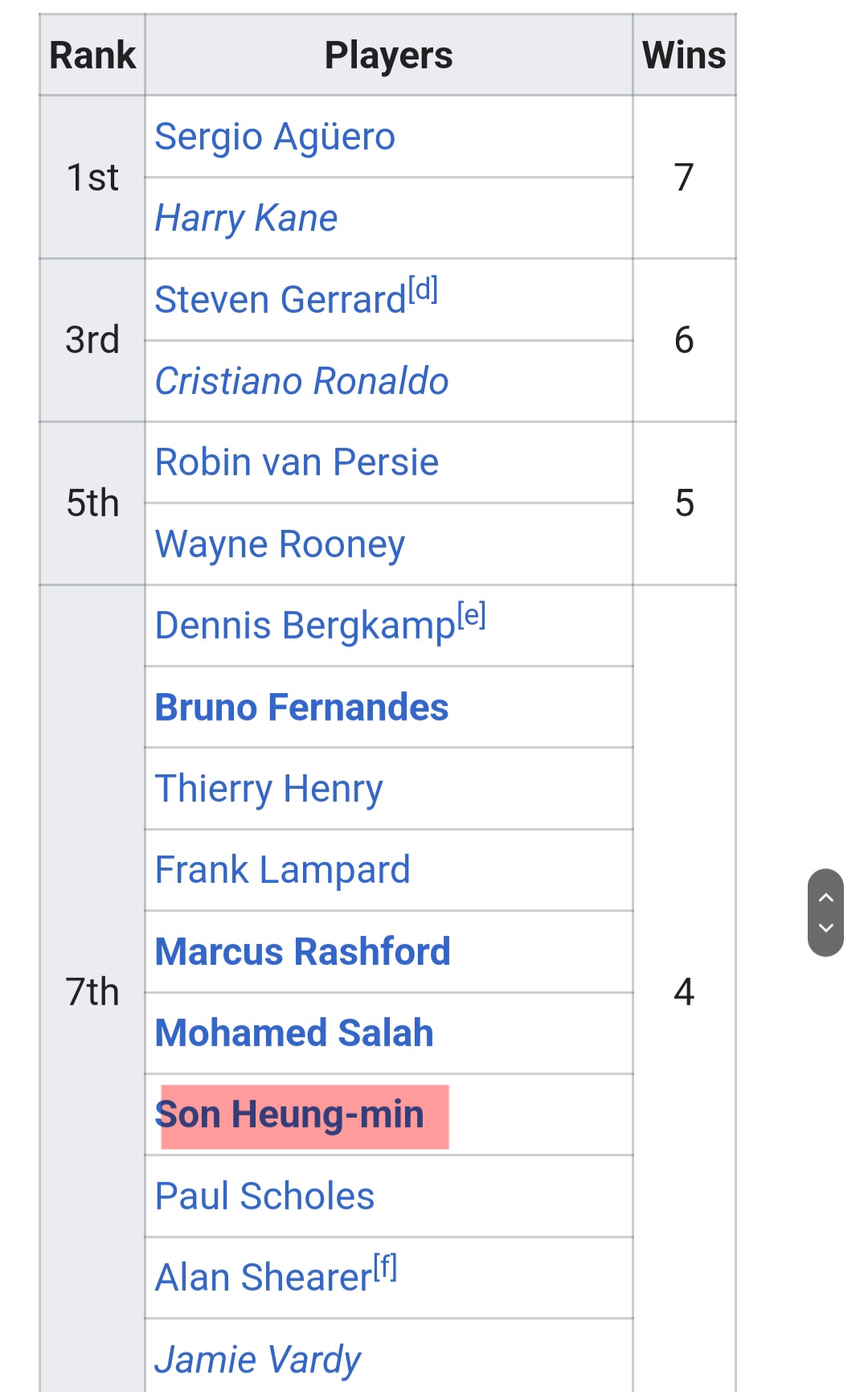Image resolution: width=868 pixels, height=1392 pixels.
Task: Open the Thierry Henry link
Action: click(x=268, y=789)
